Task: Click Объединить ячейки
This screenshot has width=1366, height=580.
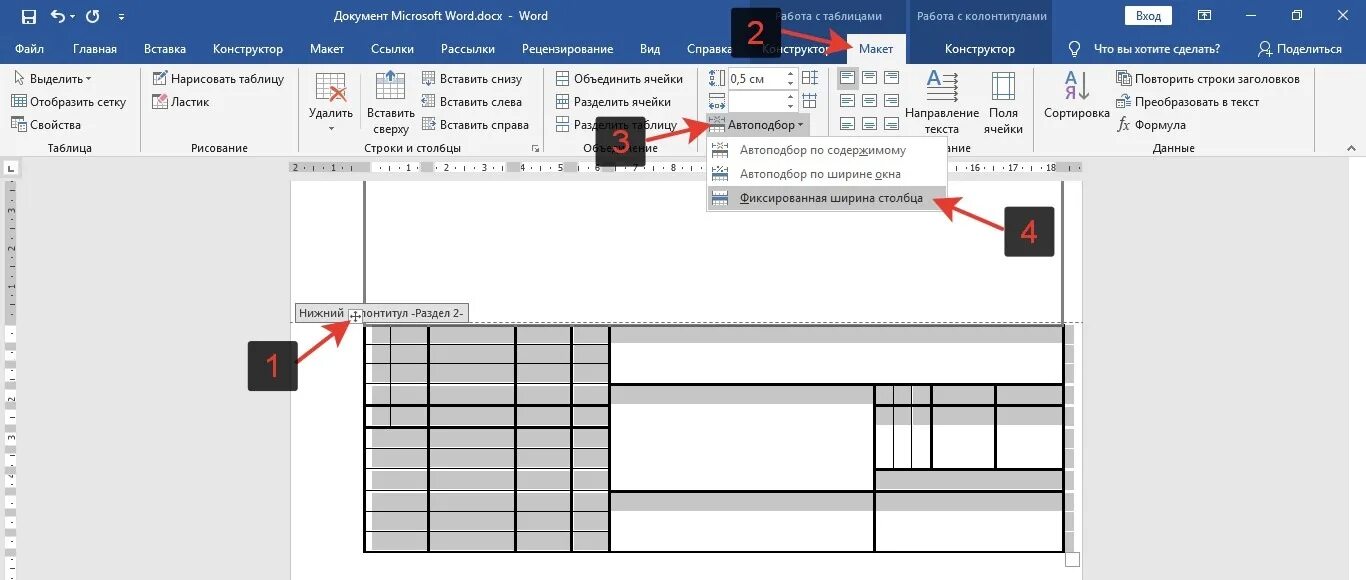Action: click(x=619, y=79)
